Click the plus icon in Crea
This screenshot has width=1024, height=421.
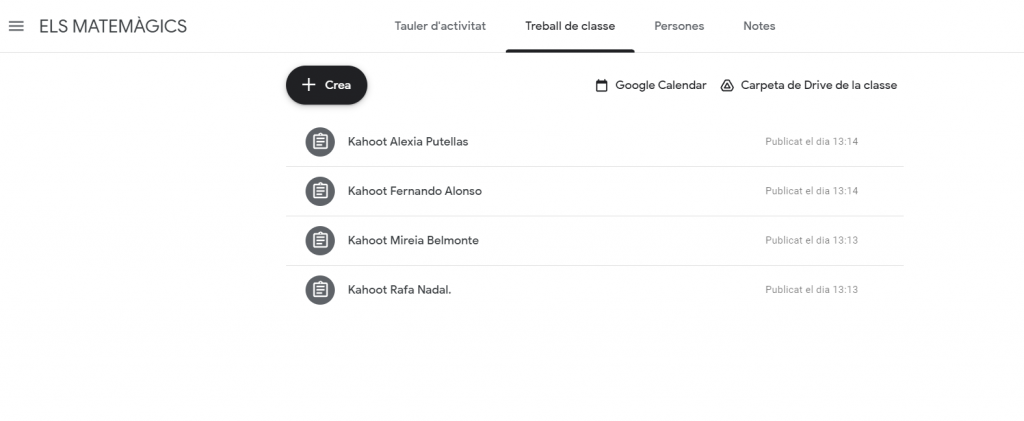(309, 85)
